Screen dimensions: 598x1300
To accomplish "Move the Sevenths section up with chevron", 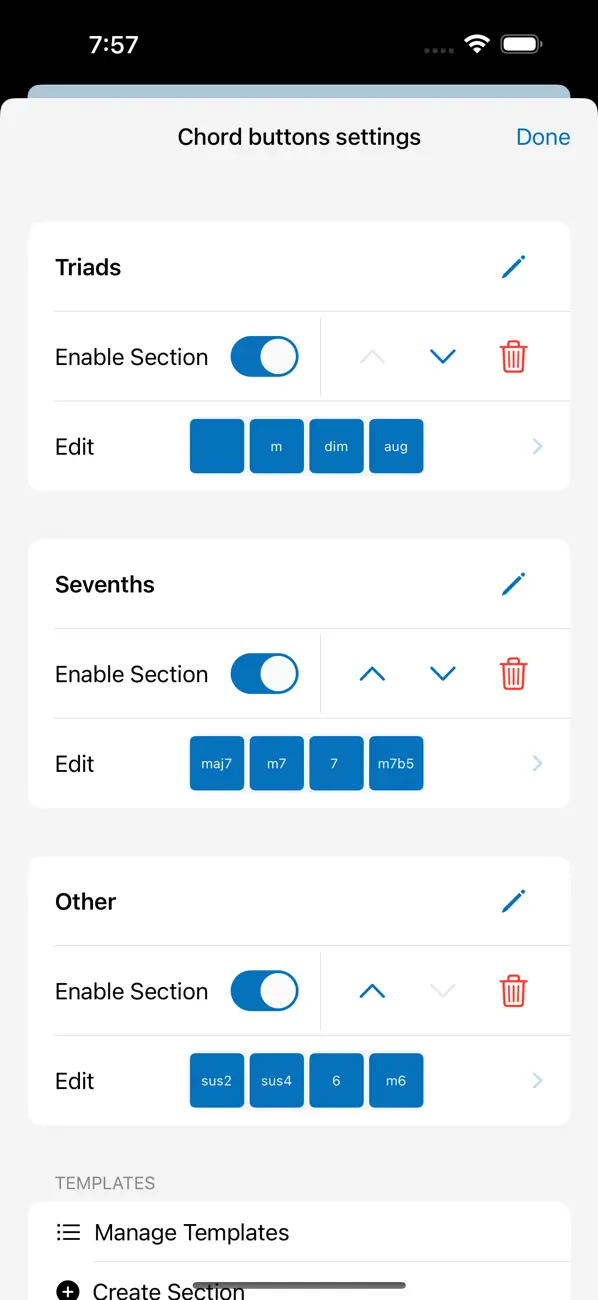I will 372,673.
